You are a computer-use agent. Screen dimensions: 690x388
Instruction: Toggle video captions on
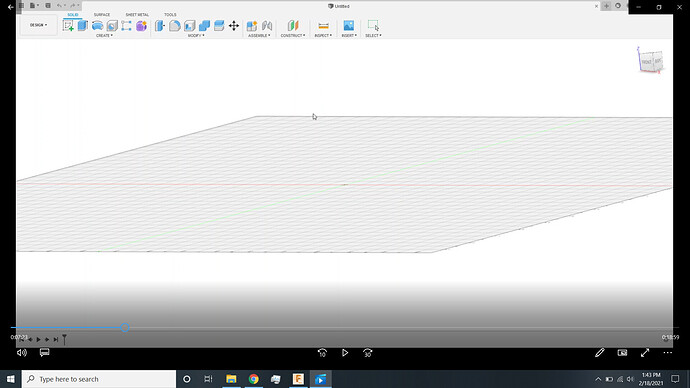click(x=44, y=352)
